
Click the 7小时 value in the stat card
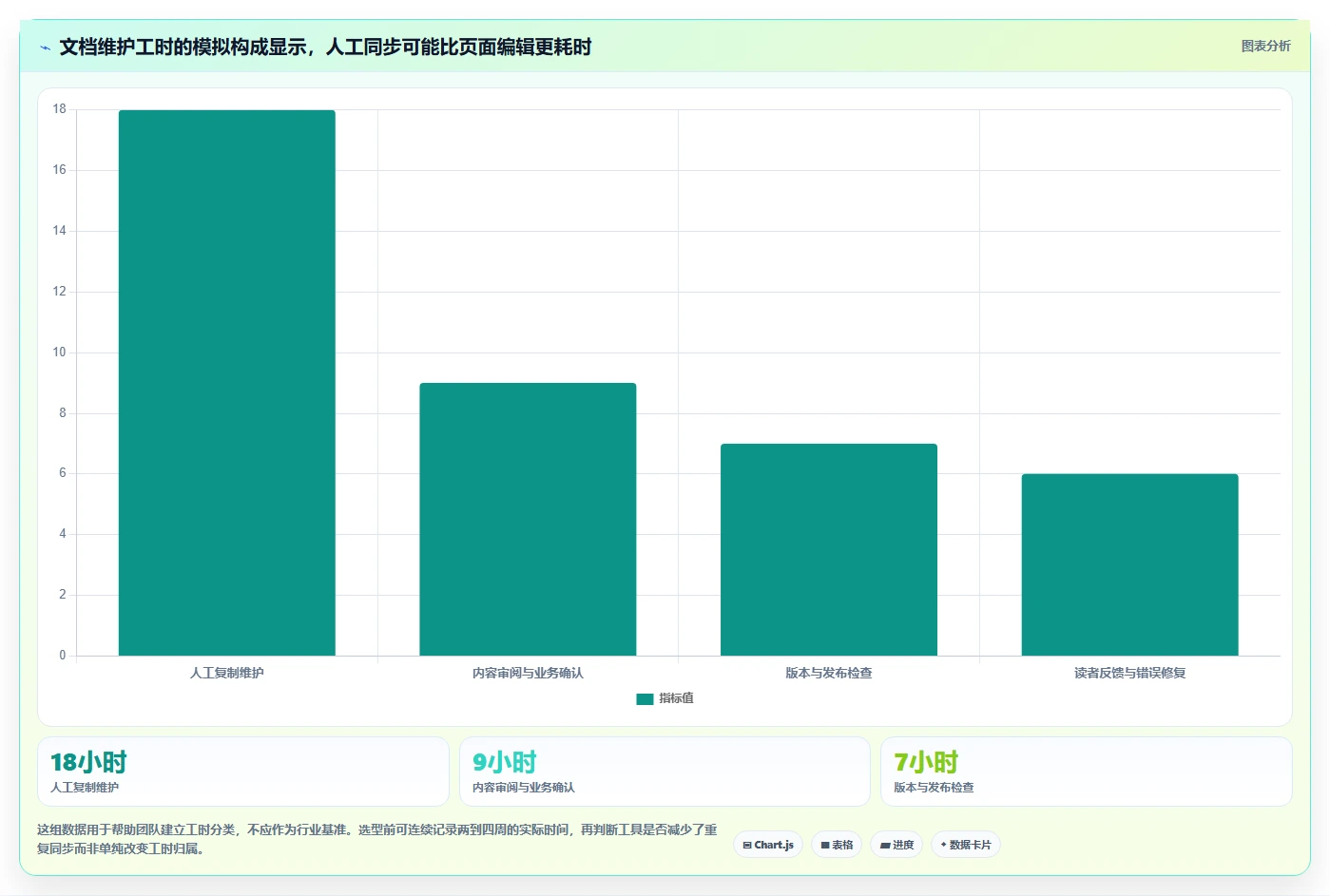[926, 762]
